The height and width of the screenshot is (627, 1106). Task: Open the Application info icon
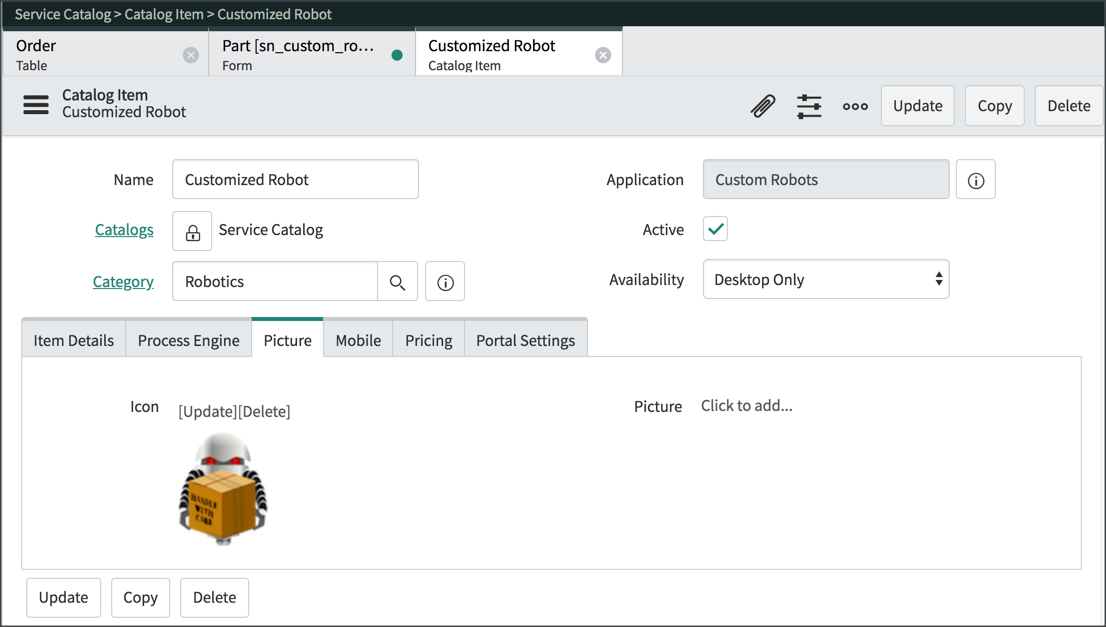(975, 179)
